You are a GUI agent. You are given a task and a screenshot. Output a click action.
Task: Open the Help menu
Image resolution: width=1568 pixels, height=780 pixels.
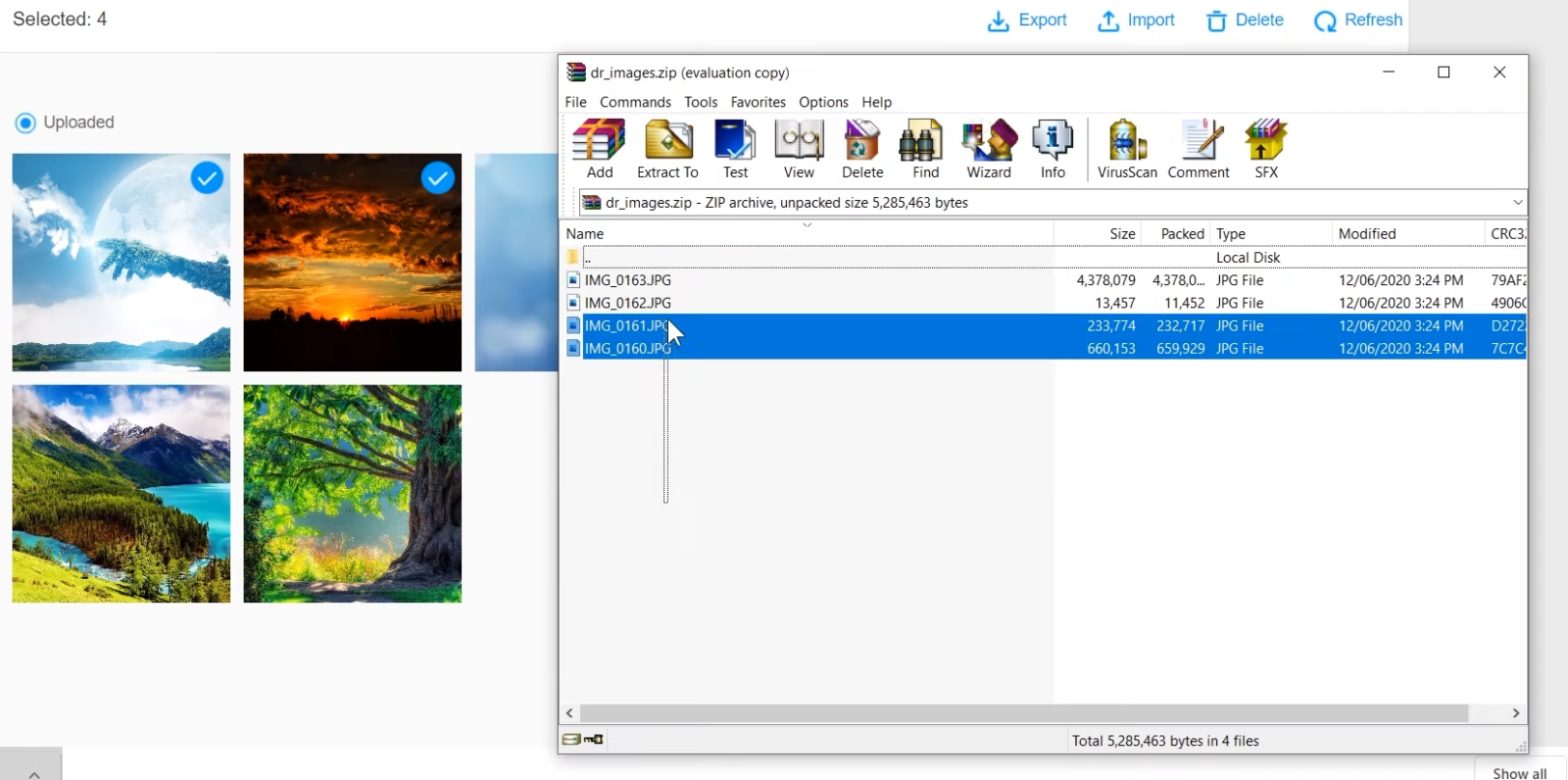876,102
